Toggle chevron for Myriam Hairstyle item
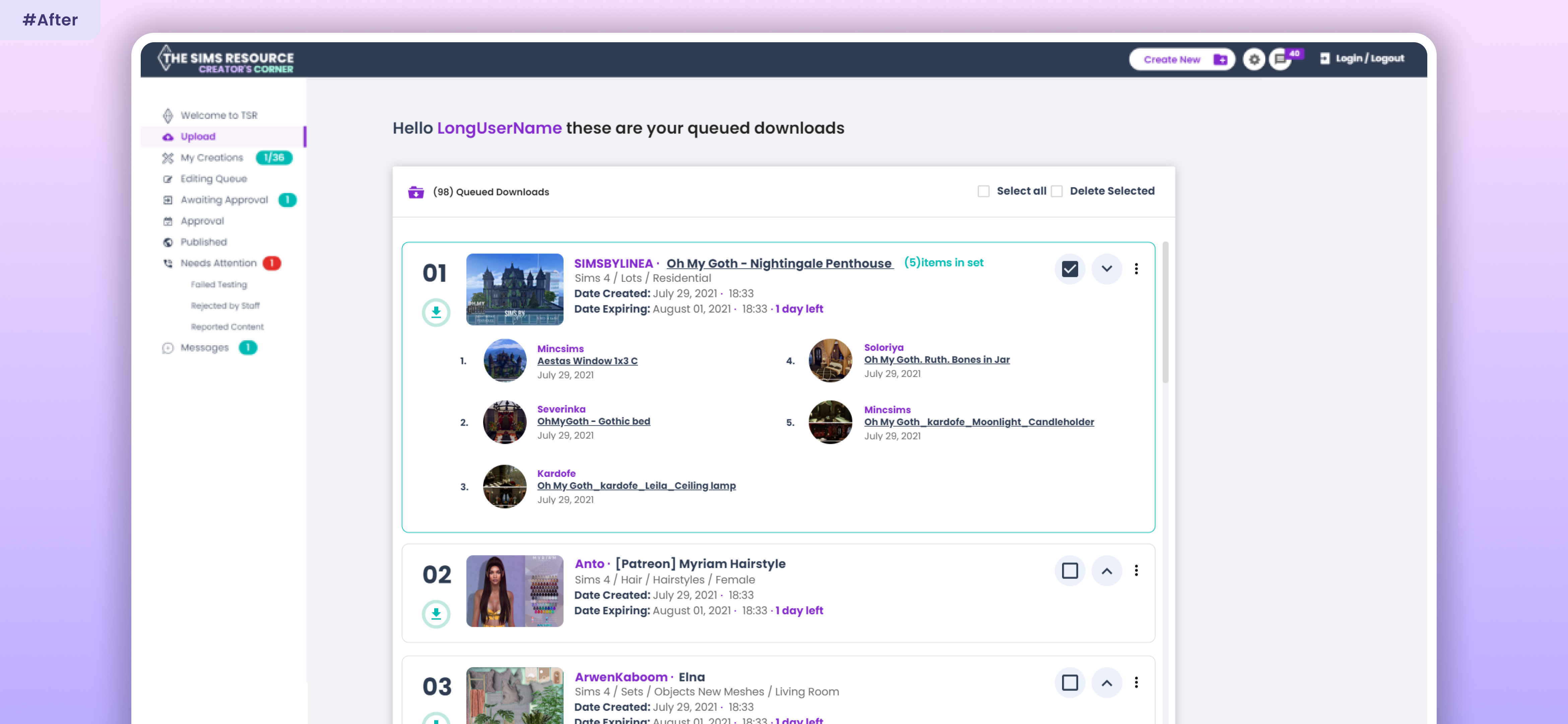The height and width of the screenshot is (724, 1568). point(1106,570)
